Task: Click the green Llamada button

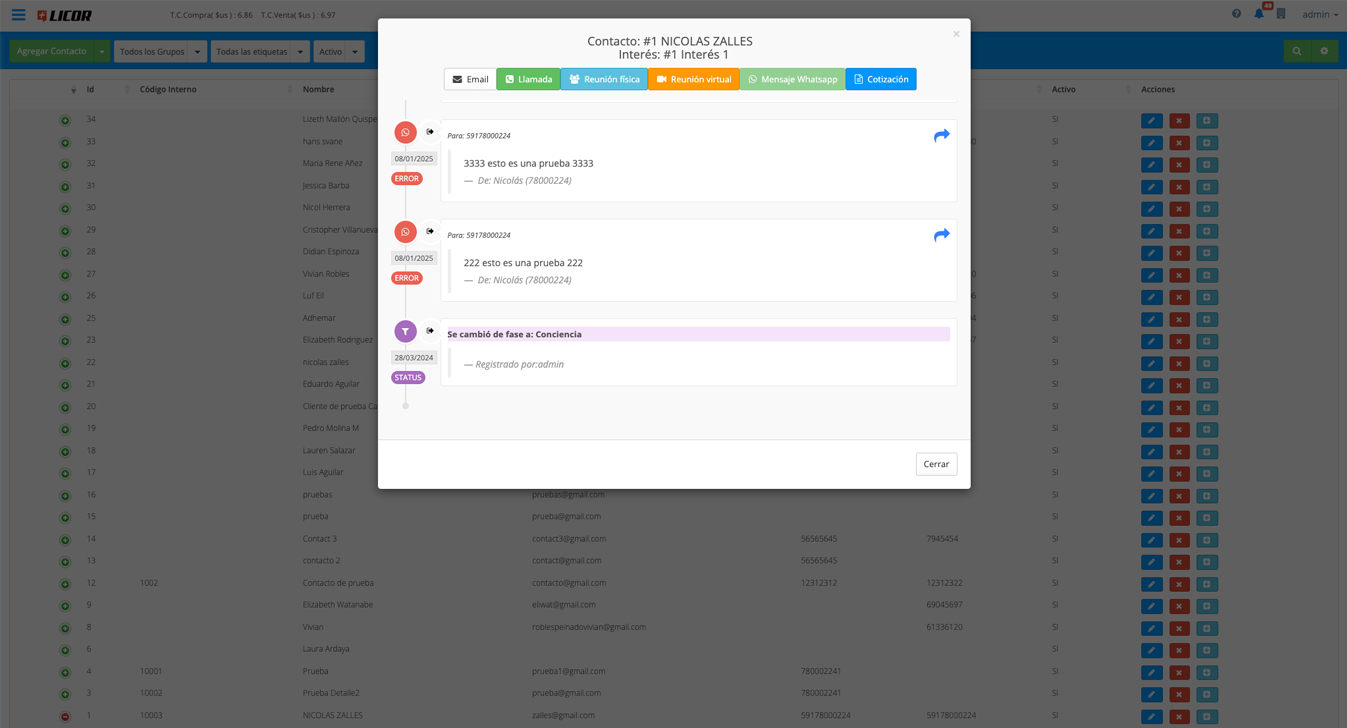Action: pos(528,79)
